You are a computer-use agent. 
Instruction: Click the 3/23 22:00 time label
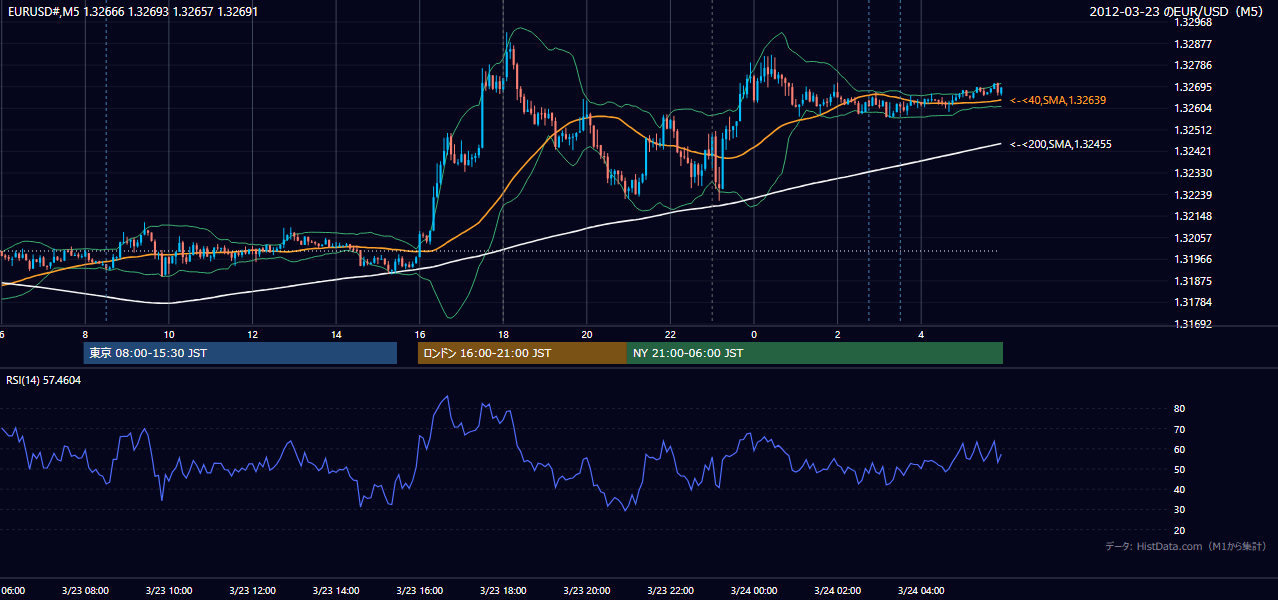669,590
